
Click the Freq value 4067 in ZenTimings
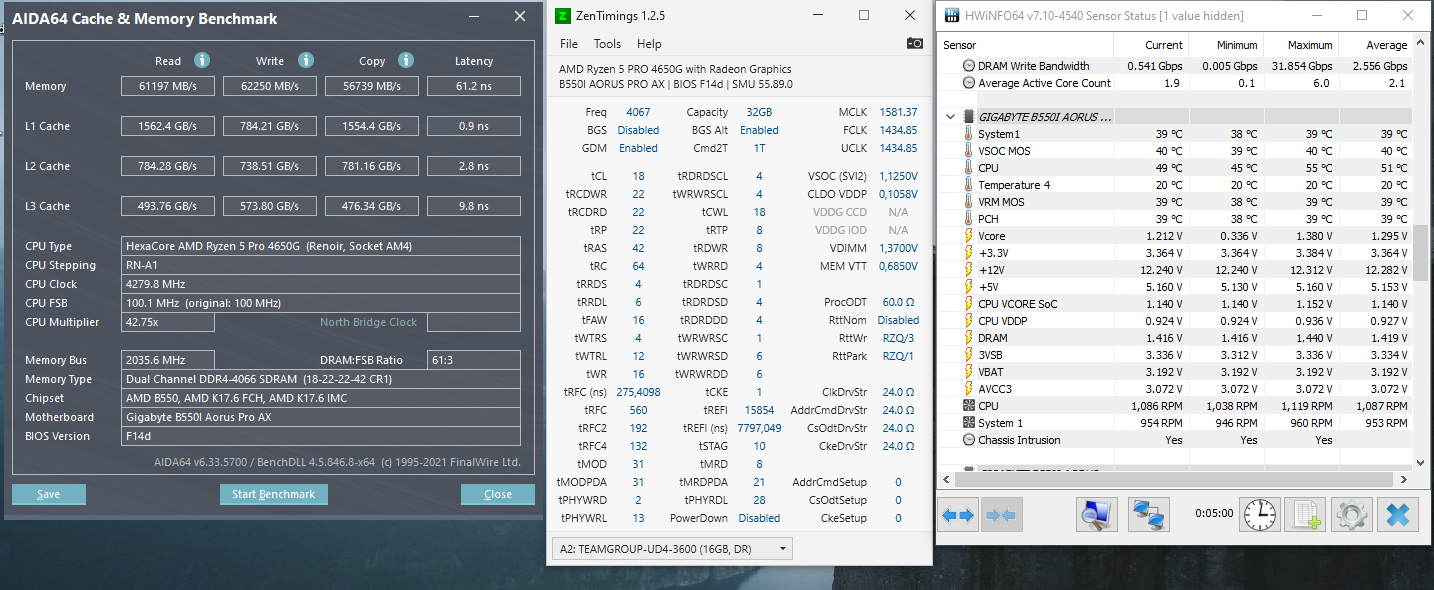point(638,112)
